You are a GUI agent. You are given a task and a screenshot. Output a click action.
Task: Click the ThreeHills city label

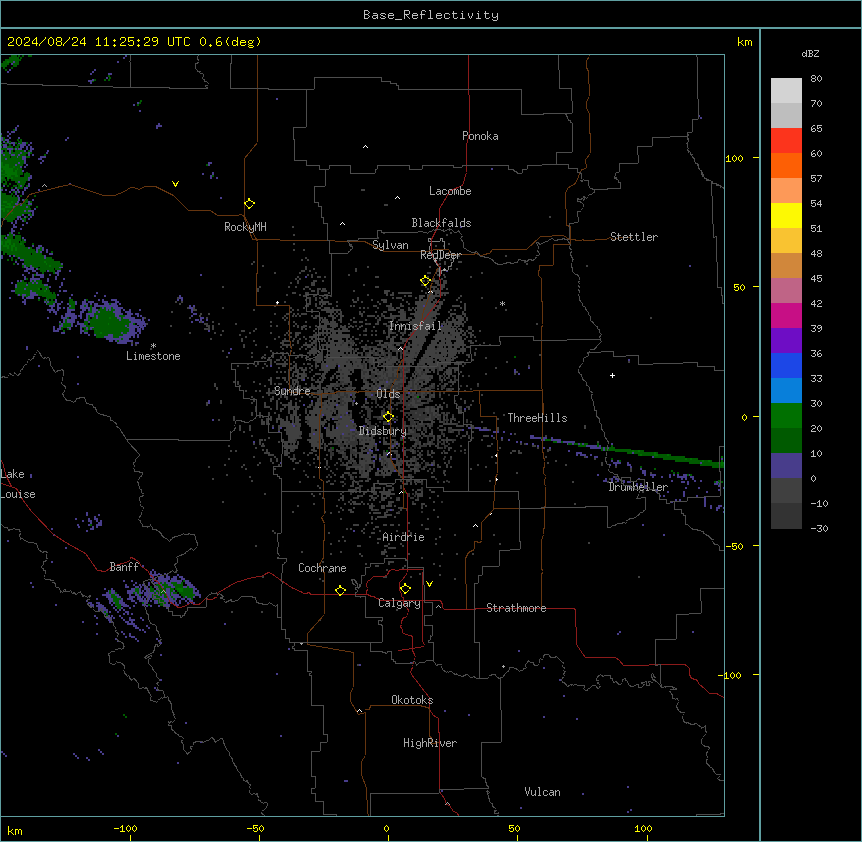point(537,418)
